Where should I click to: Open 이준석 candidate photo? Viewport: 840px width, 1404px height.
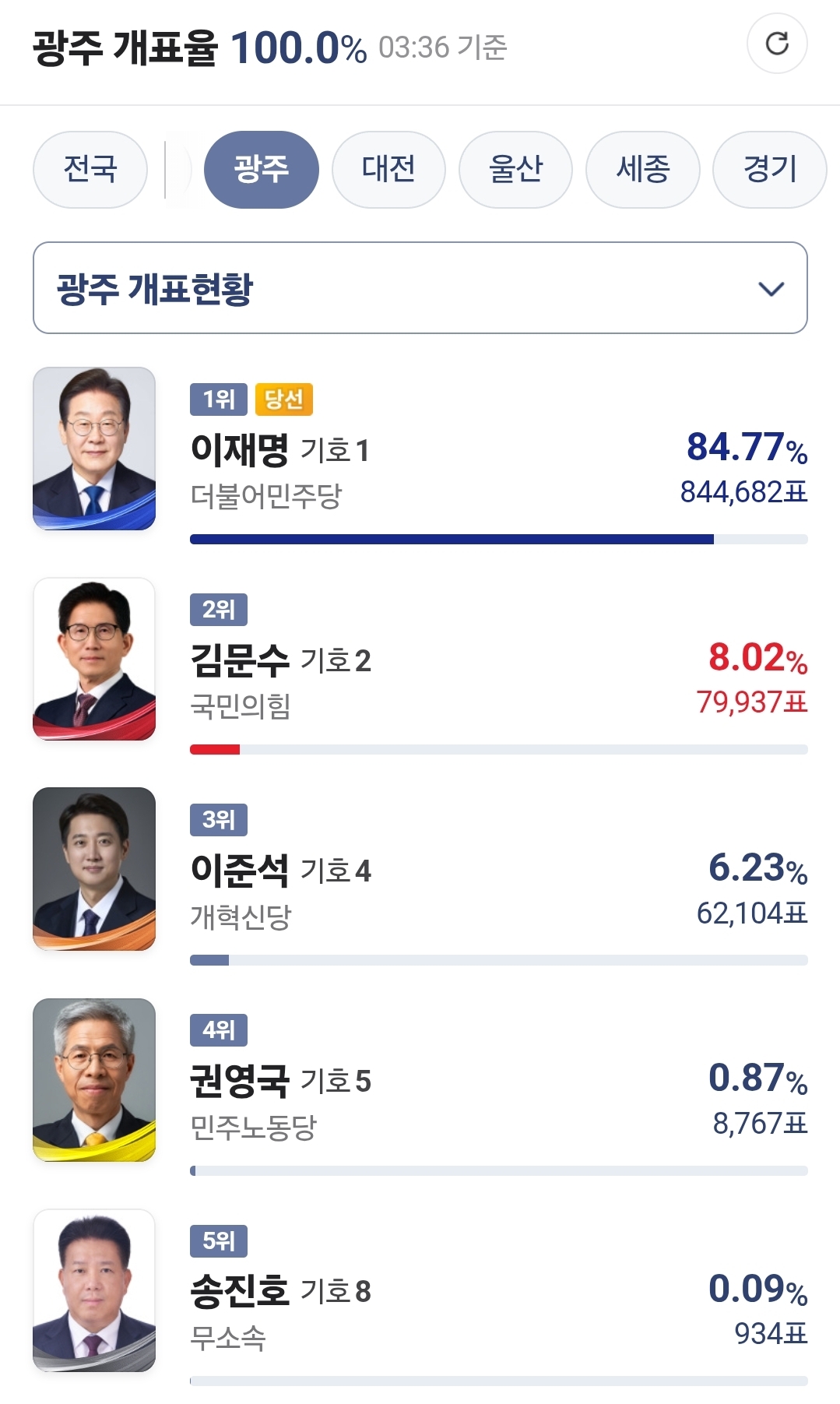(94, 869)
